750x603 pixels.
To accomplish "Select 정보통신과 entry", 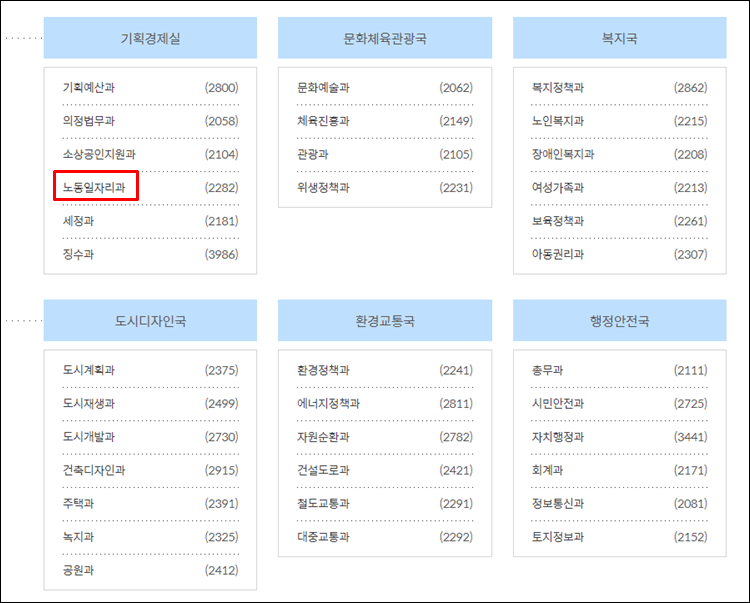I will [x=558, y=504].
